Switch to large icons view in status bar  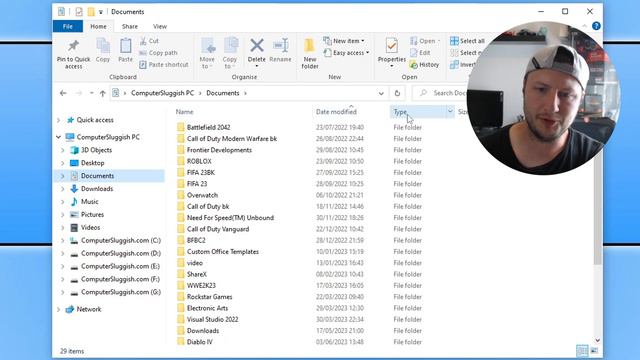594,351
